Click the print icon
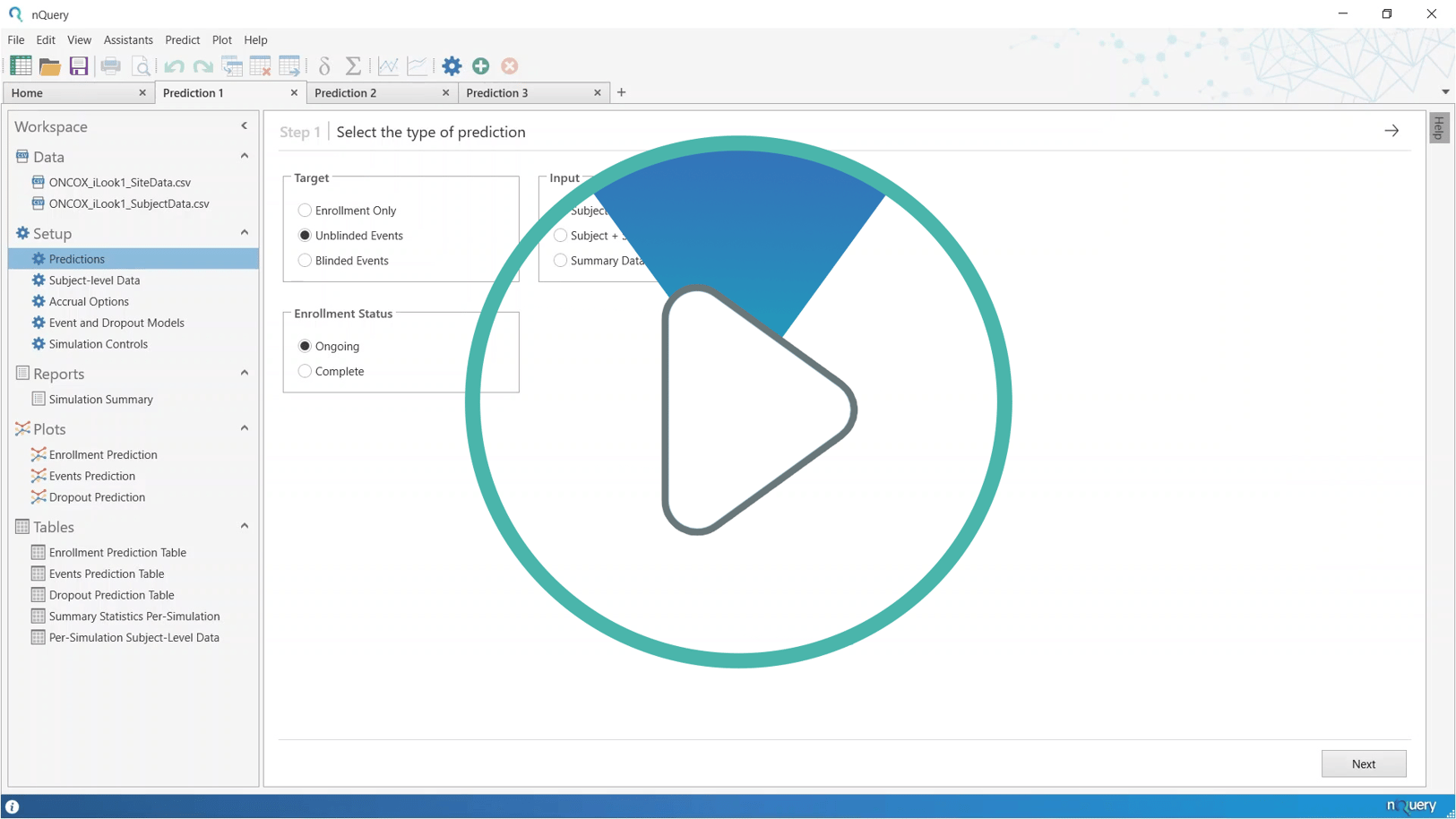Screen dimensions: 1456x819 point(110,65)
